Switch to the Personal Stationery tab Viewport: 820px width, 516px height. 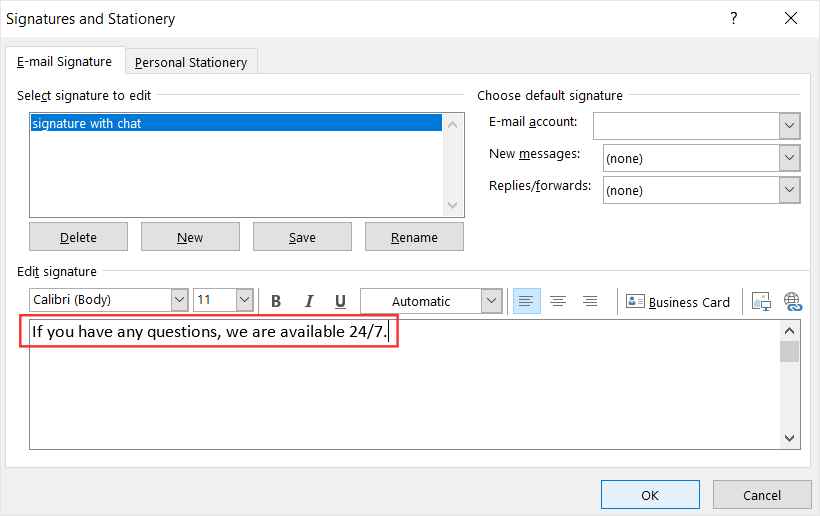(191, 62)
